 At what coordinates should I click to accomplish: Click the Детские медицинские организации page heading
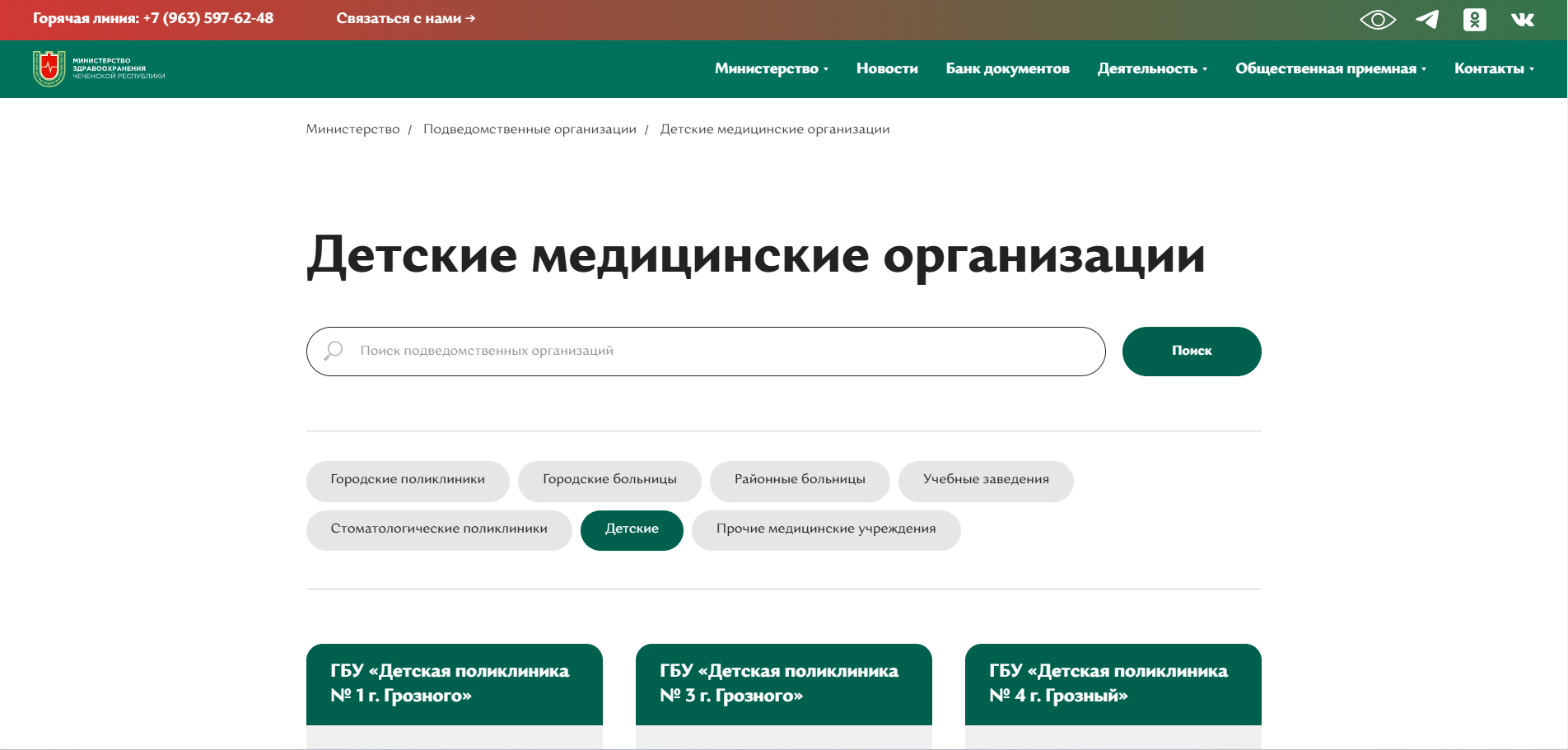[x=755, y=255]
